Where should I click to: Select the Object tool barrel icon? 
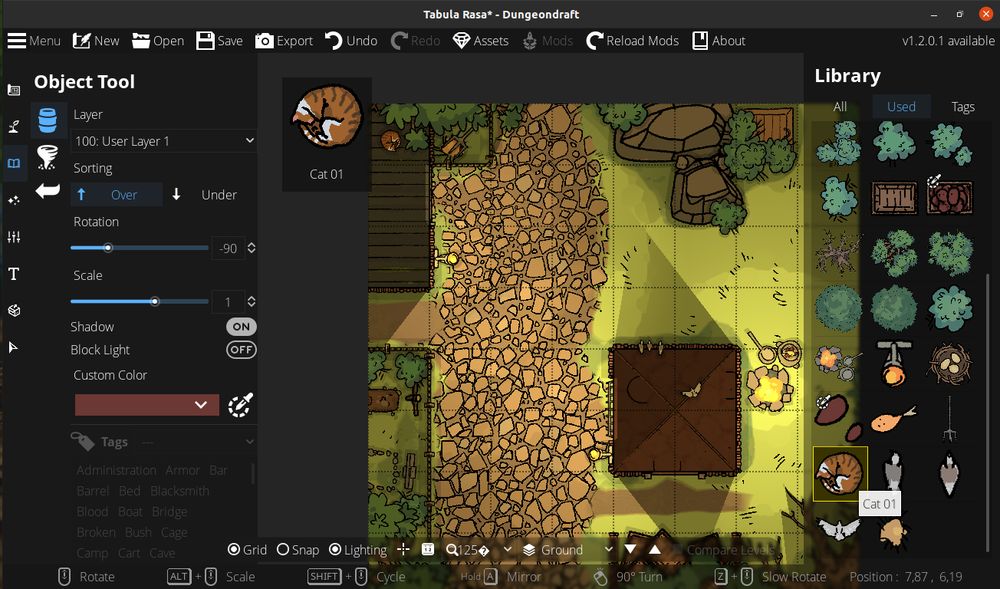click(48, 120)
